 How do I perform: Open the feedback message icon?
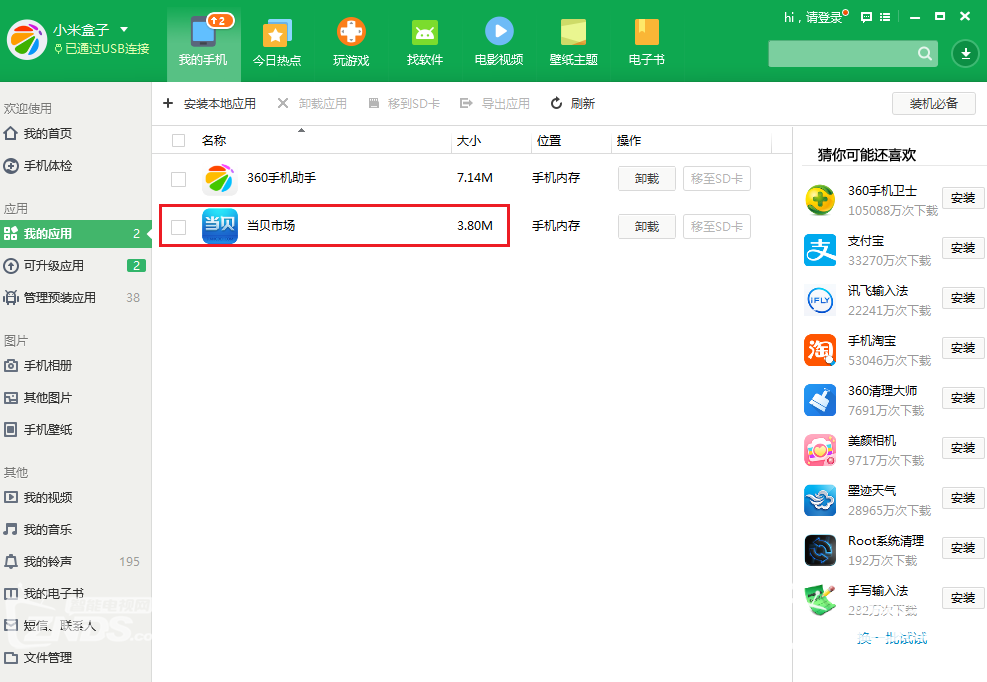coord(866,18)
